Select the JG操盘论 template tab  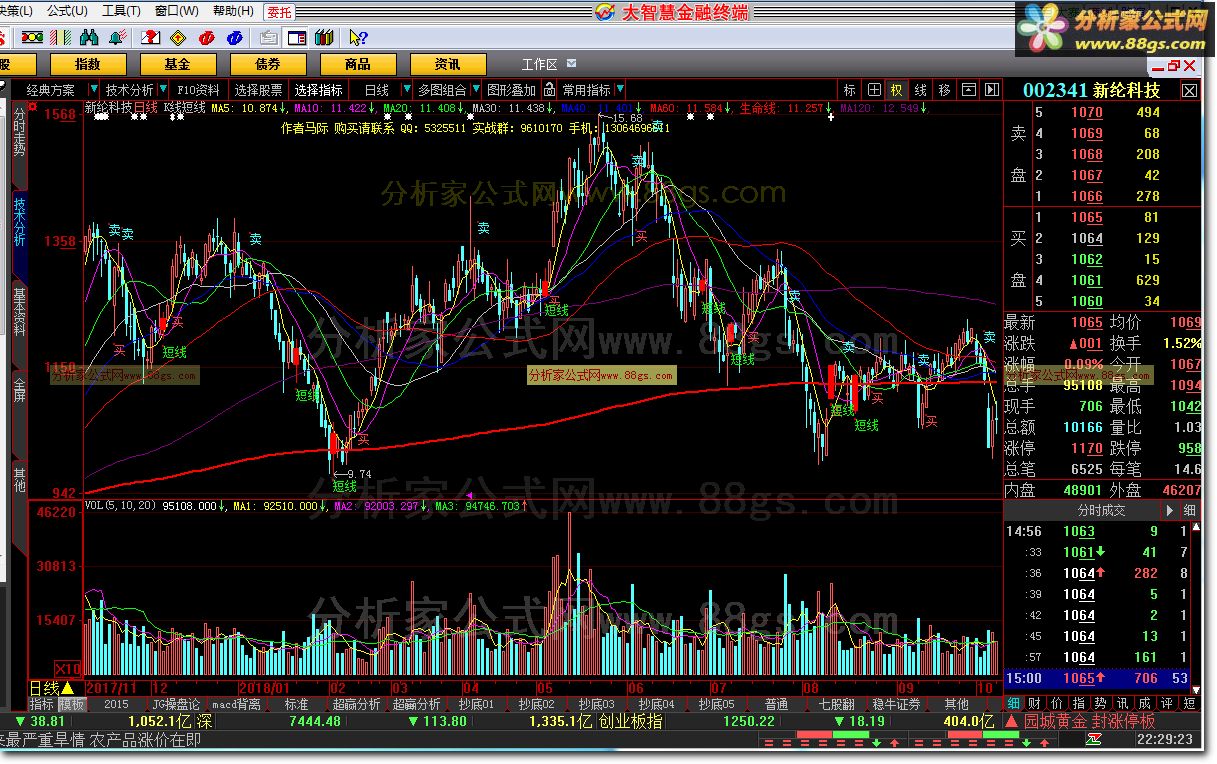175,704
